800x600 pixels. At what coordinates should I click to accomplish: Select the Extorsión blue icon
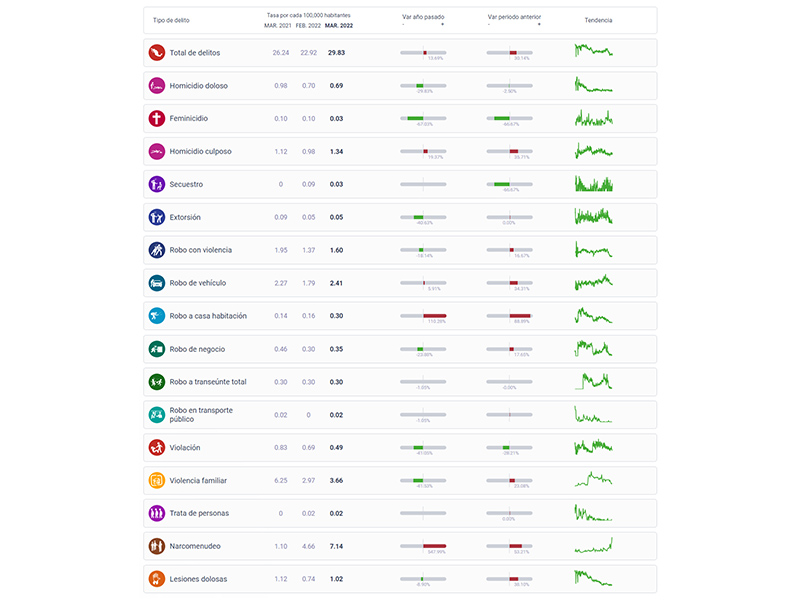[x=157, y=217]
